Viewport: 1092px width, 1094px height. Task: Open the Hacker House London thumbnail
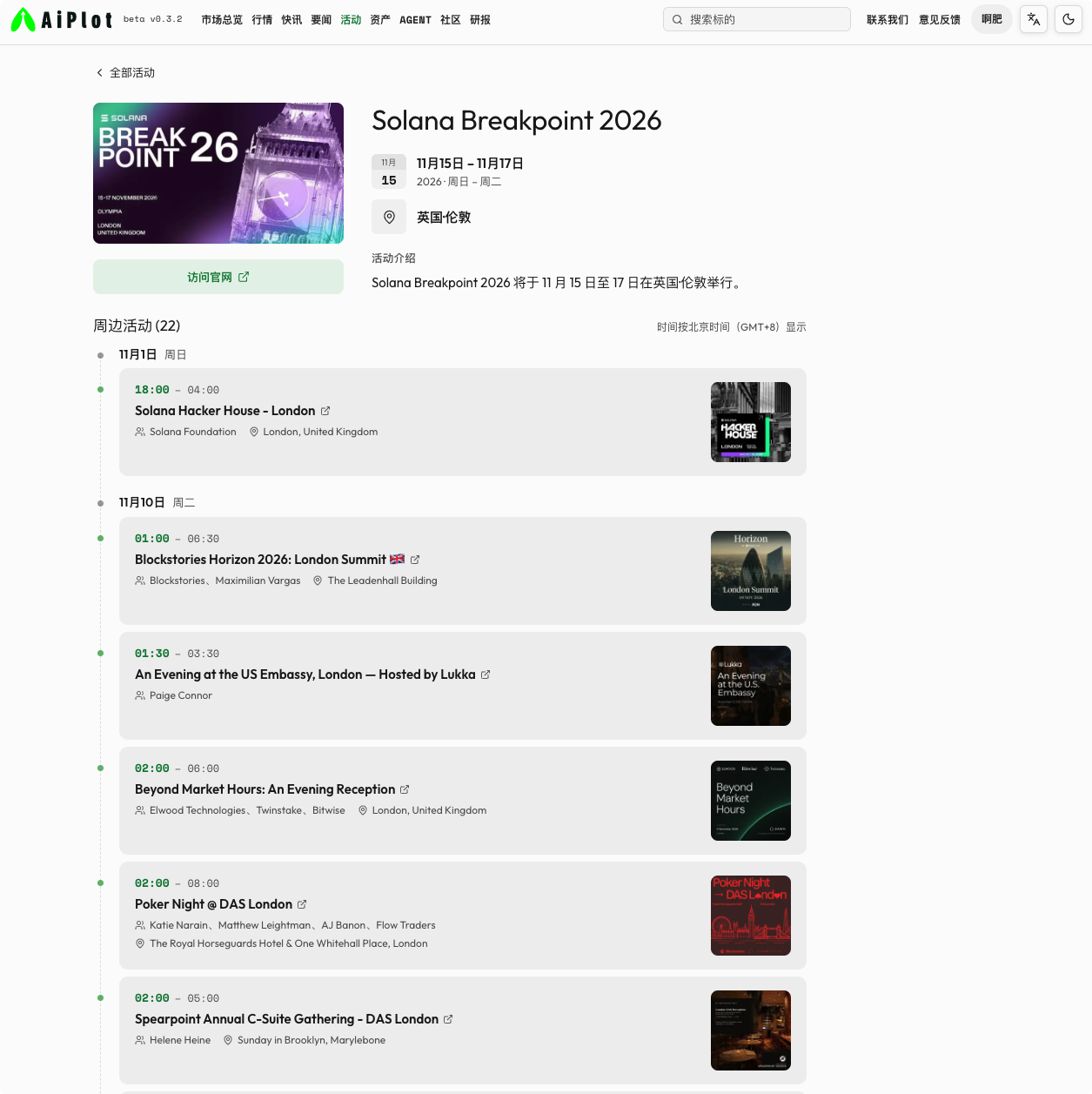pos(751,422)
